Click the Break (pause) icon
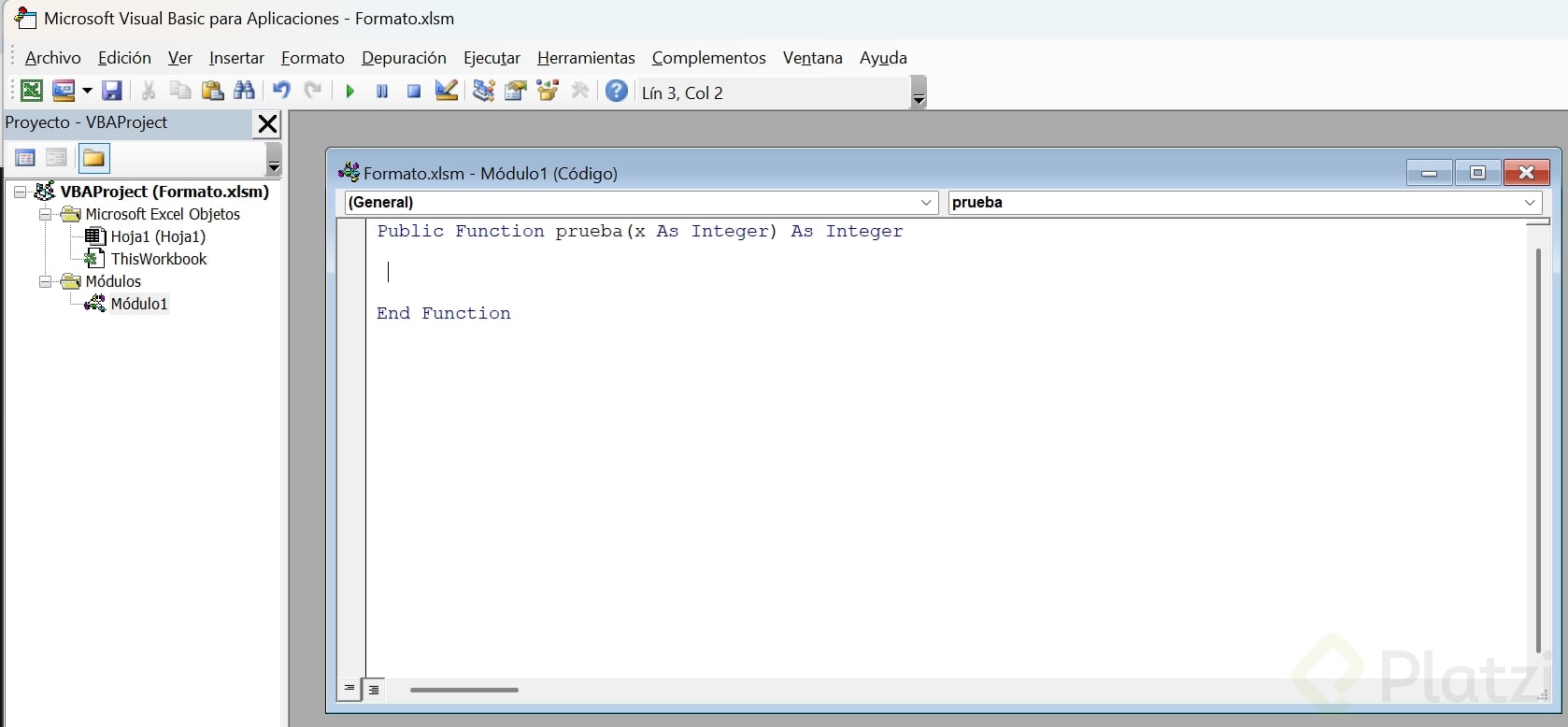Image resolution: width=1568 pixels, height=727 pixels. (x=382, y=91)
